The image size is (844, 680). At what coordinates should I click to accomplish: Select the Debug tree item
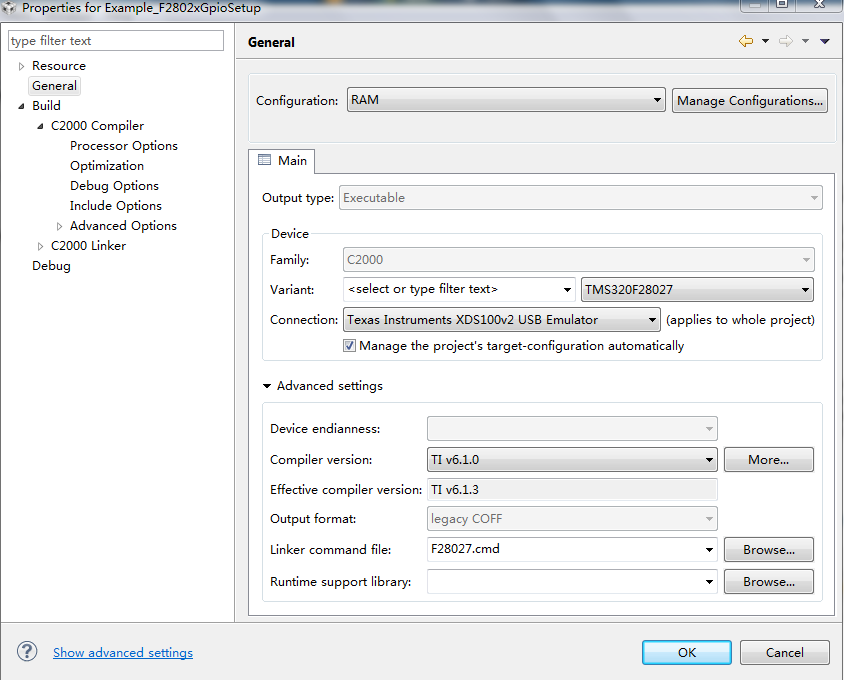click(51, 266)
